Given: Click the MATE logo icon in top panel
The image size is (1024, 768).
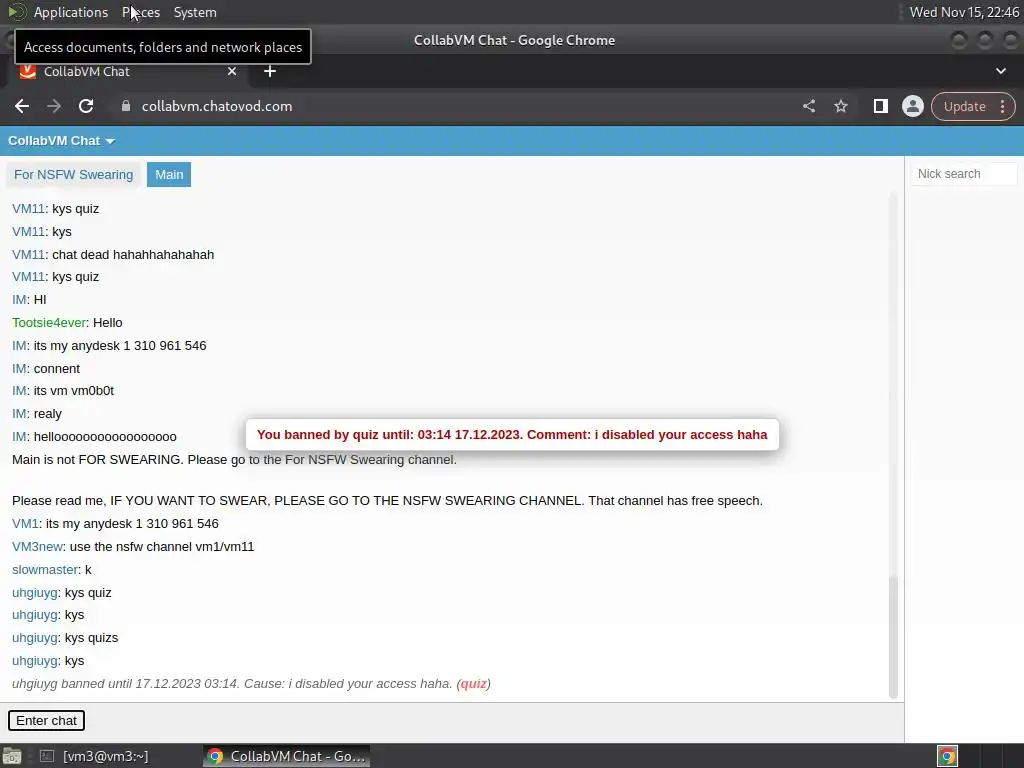Looking at the screenshot, I should [16, 12].
